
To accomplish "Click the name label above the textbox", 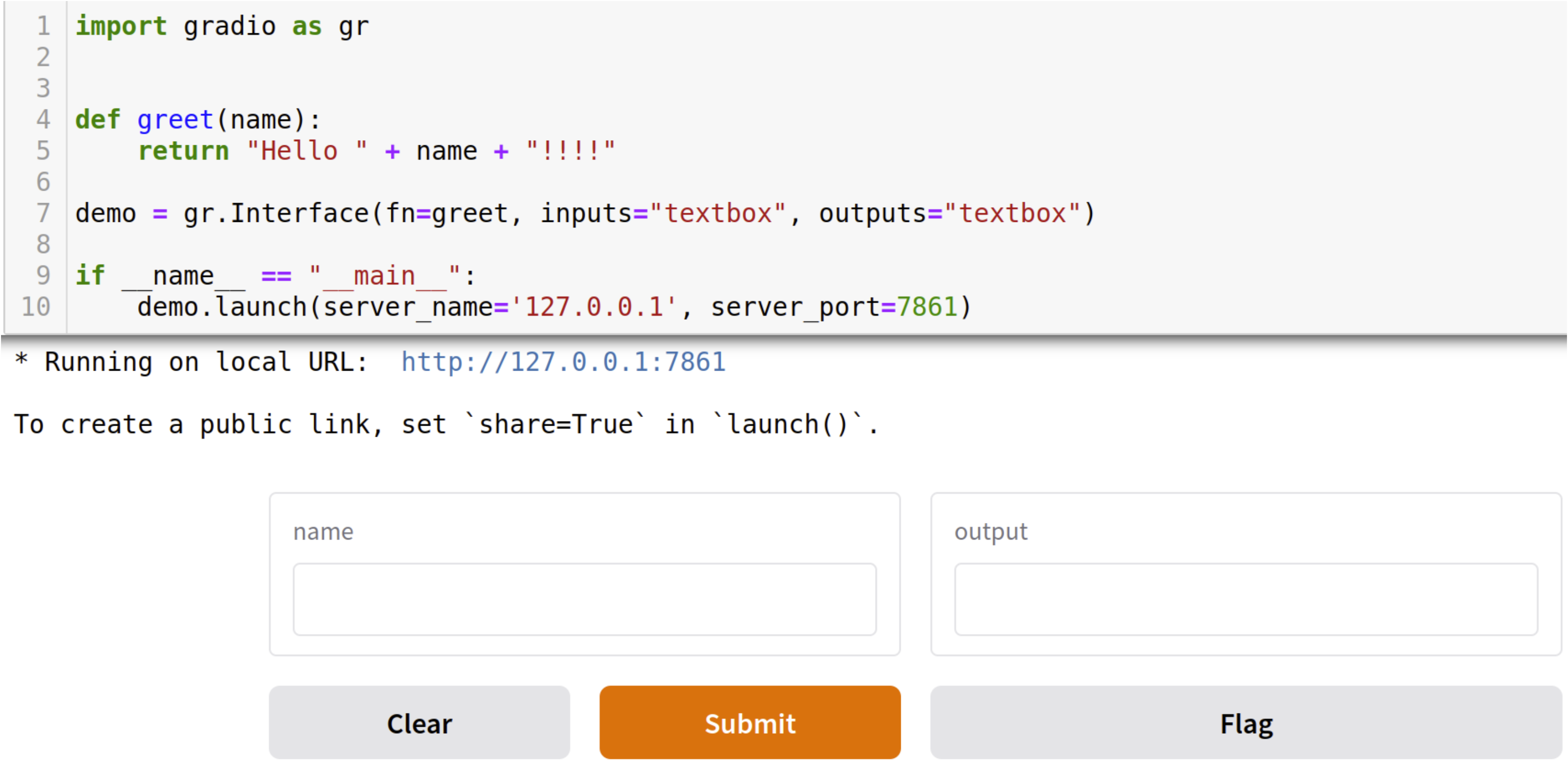I will click(323, 532).
